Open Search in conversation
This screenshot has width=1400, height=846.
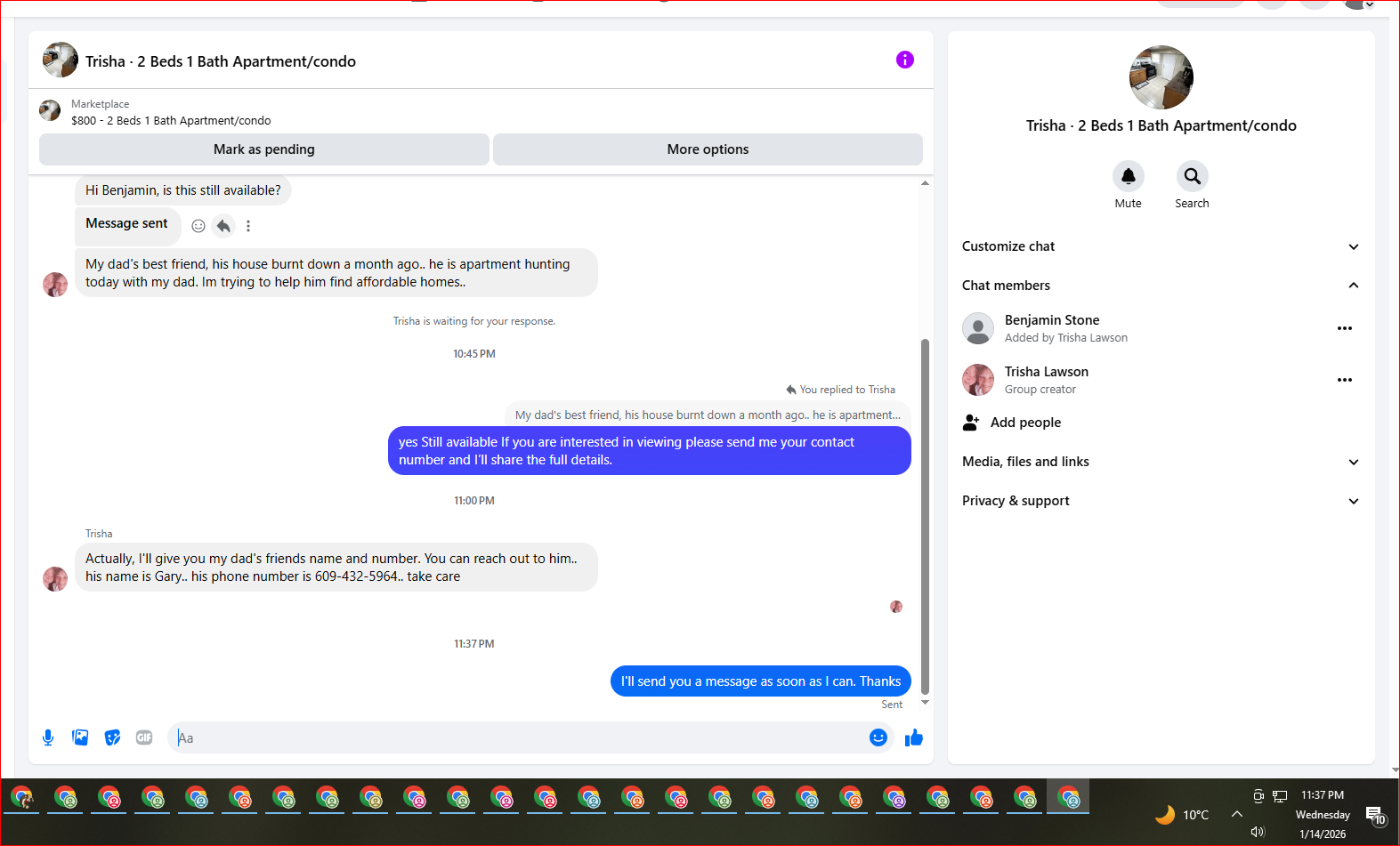pyautogui.click(x=1192, y=176)
